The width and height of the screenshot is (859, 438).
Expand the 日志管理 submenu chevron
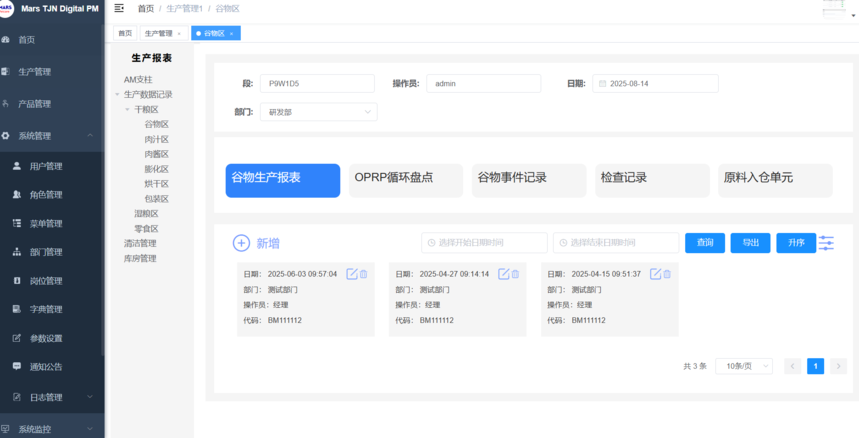[90, 397]
